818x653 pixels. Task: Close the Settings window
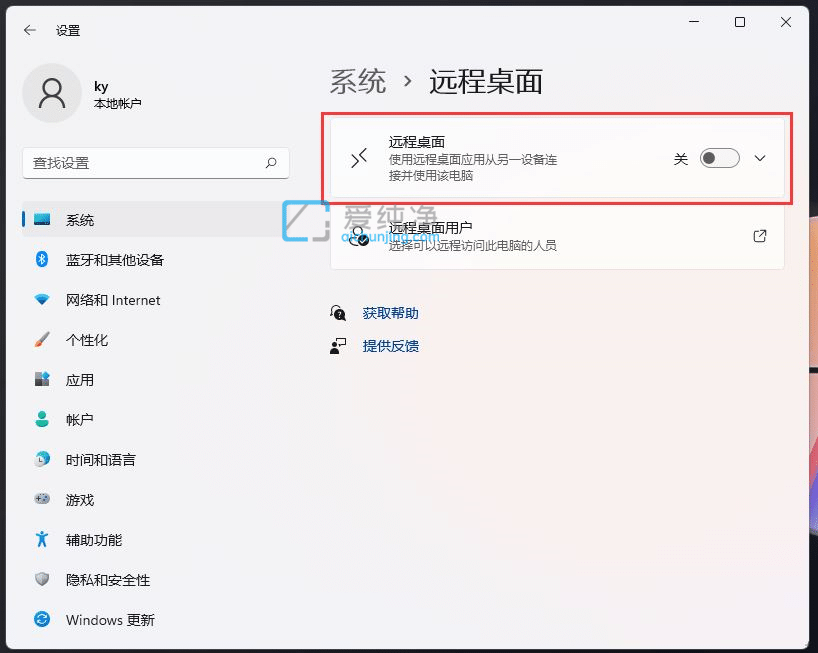(x=786, y=22)
